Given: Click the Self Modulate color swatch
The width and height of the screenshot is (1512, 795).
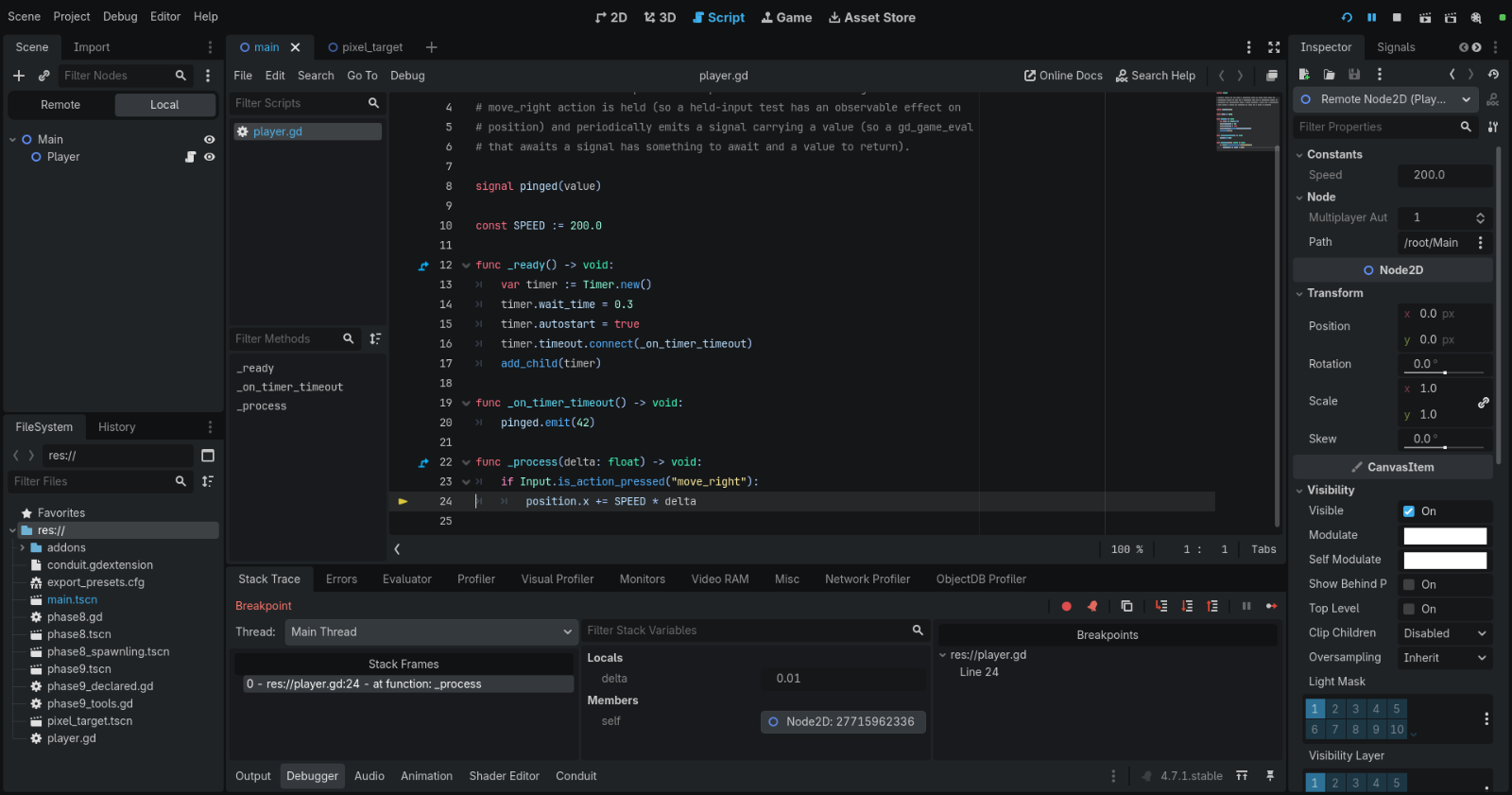Looking at the screenshot, I should click(1445, 561).
